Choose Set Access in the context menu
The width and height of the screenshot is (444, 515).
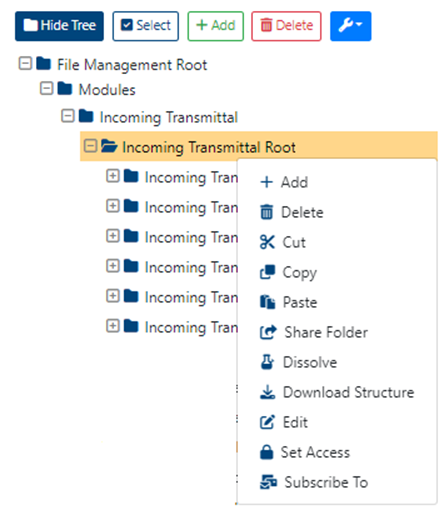(337, 452)
